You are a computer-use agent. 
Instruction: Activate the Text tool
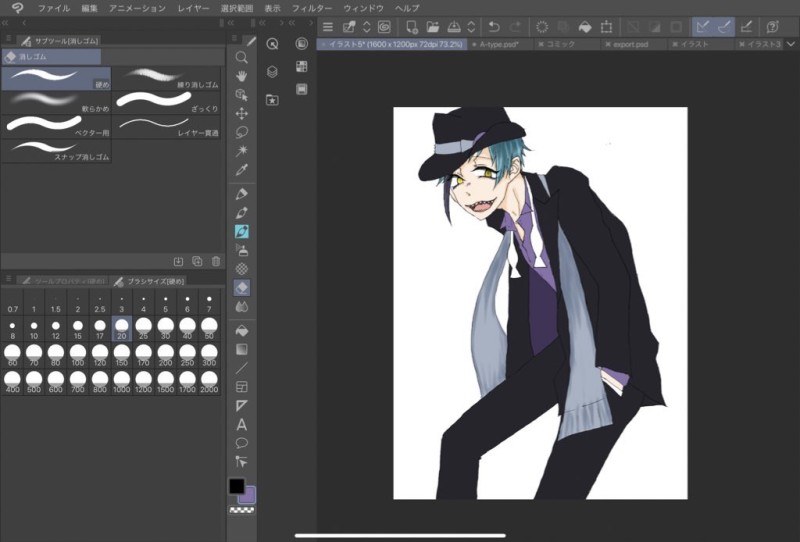pyautogui.click(x=241, y=424)
